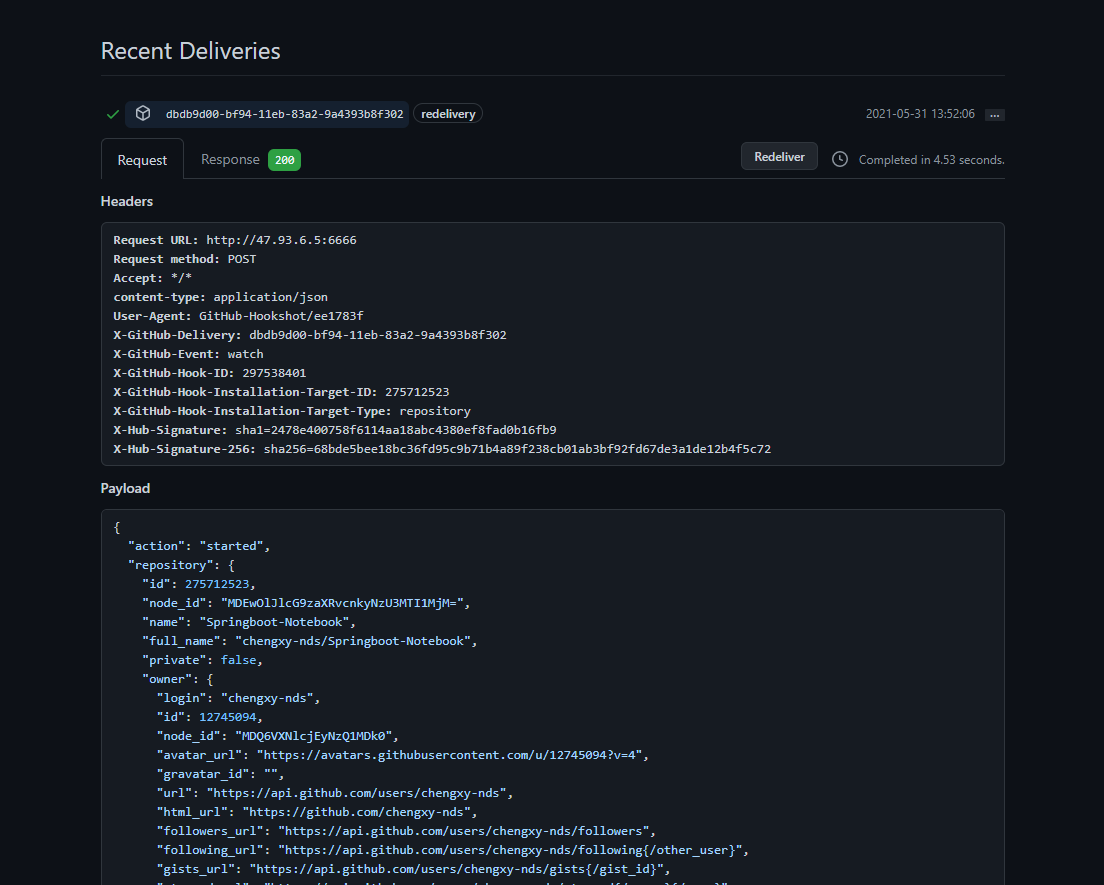Click the followers_url payload line
The width and height of the screenshot is (1104, 885).
tap(406, 831)
